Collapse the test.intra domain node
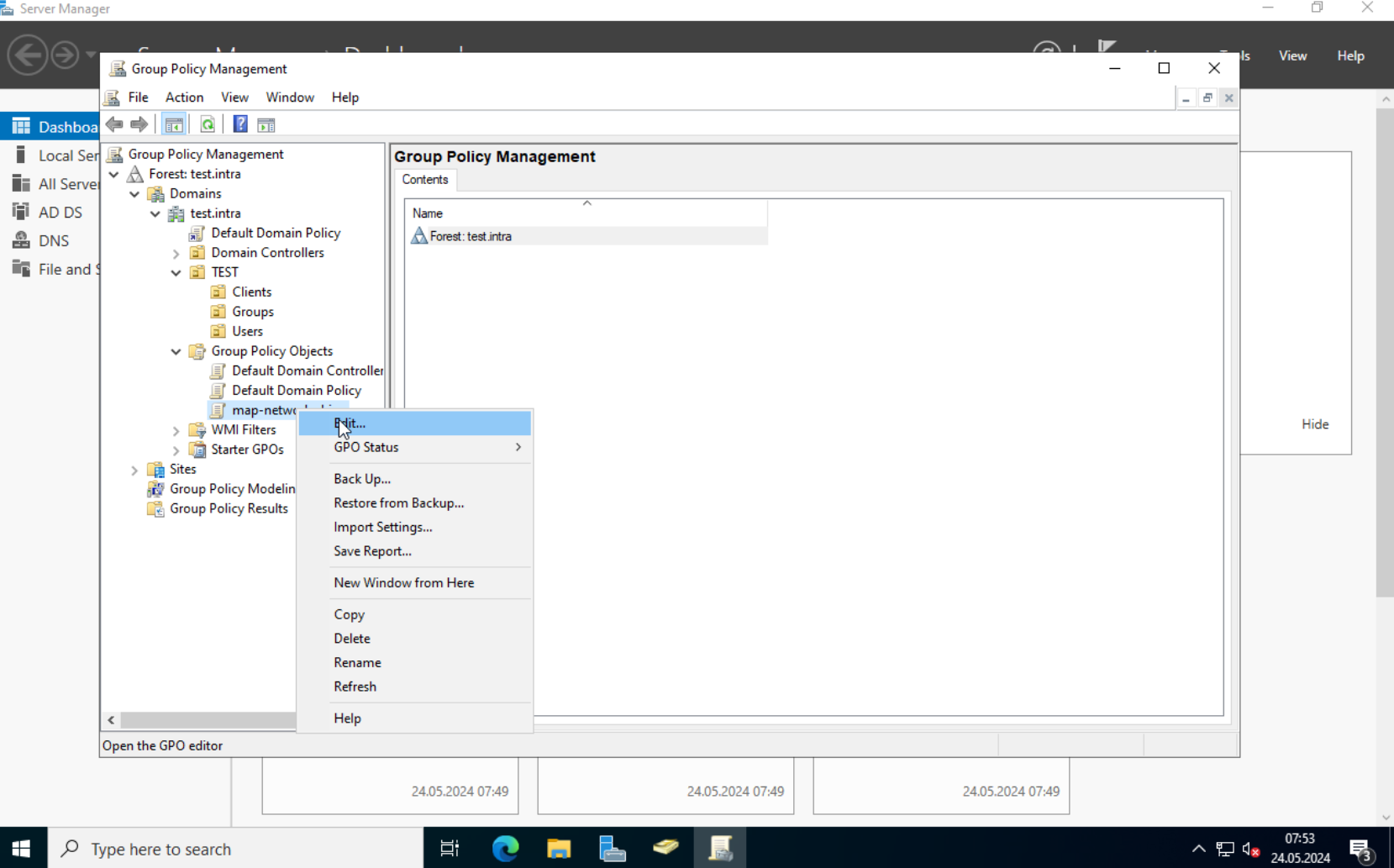The height and width of the screenshot is (868, 1394). (155, 213)
